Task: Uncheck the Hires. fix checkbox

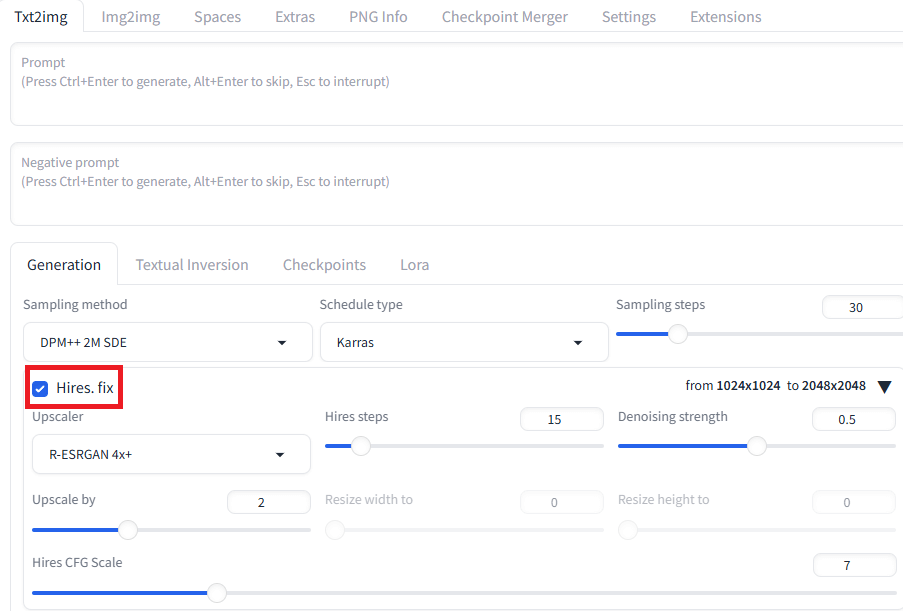Action: click(40, 389)
